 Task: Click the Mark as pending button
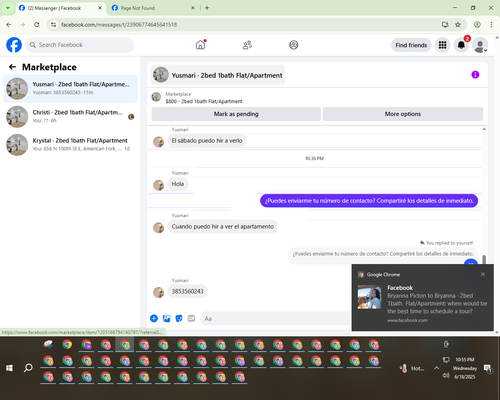tap(236, 114)
